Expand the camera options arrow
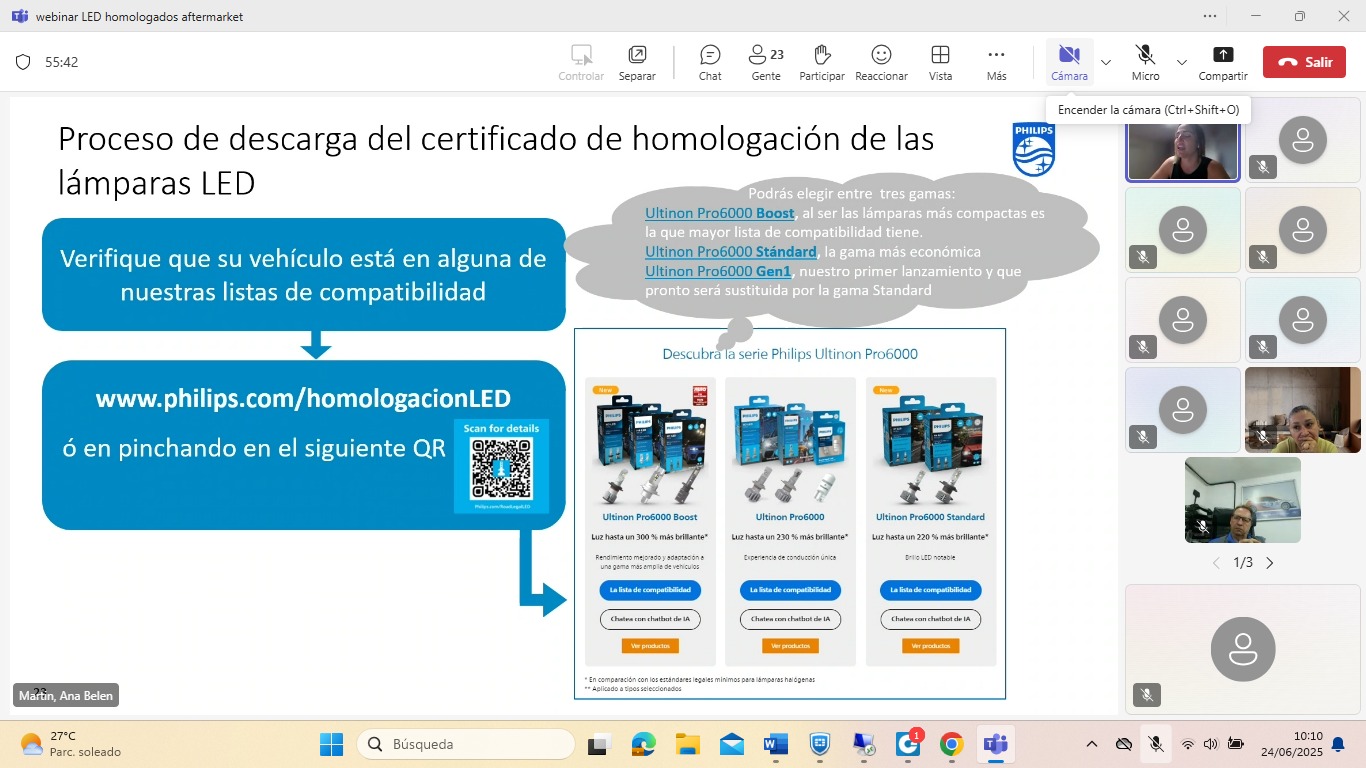1366x768 pixels. tap(1106, 62)
